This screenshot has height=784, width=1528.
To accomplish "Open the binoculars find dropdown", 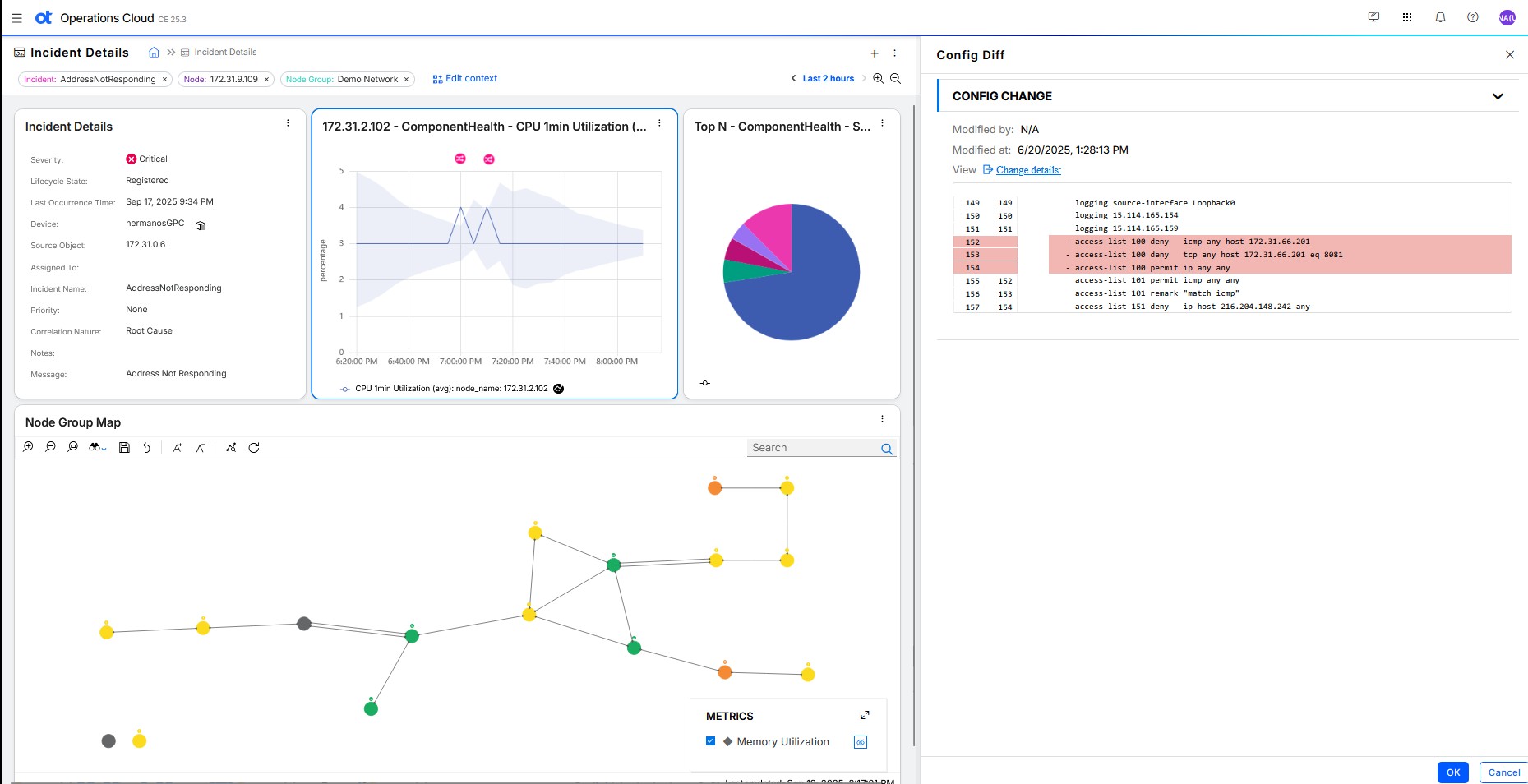I will [x=98, y=448].
